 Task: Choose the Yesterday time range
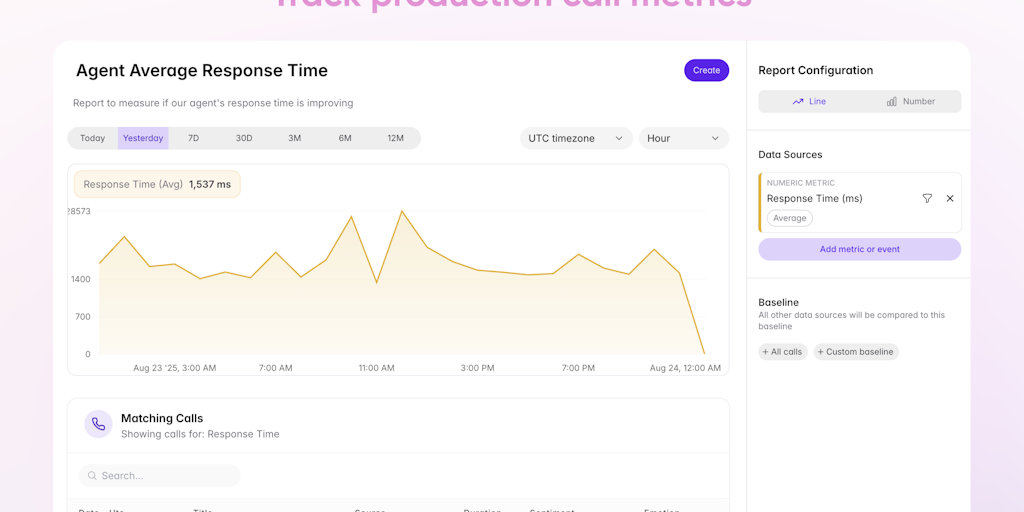tap(143, 138)
